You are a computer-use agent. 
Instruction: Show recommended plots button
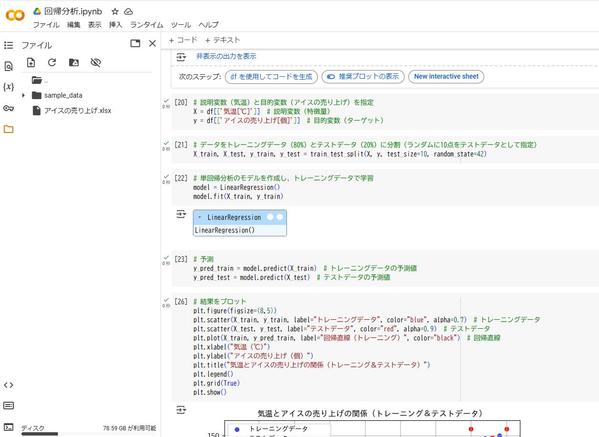363,76
